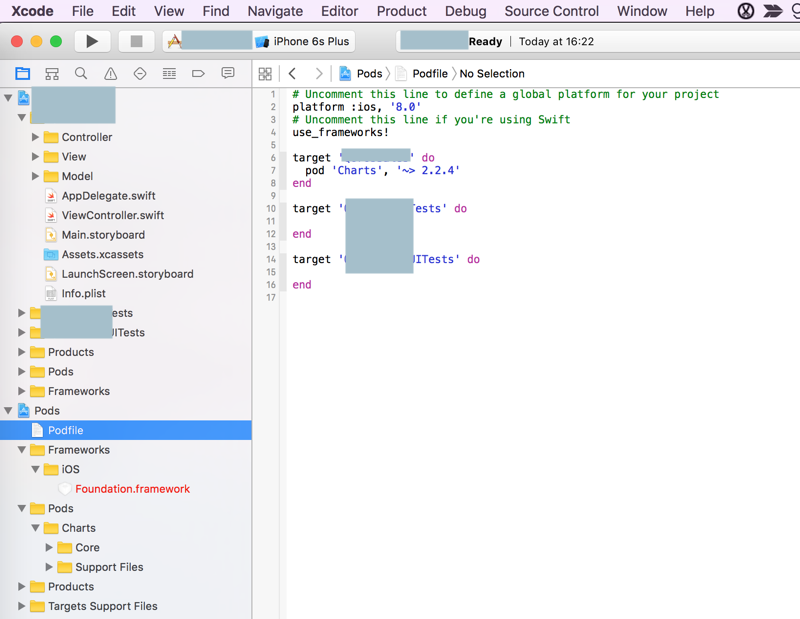Collapse the Pods project disclosure triangle
800x619 pixels.
coord(8,410)
